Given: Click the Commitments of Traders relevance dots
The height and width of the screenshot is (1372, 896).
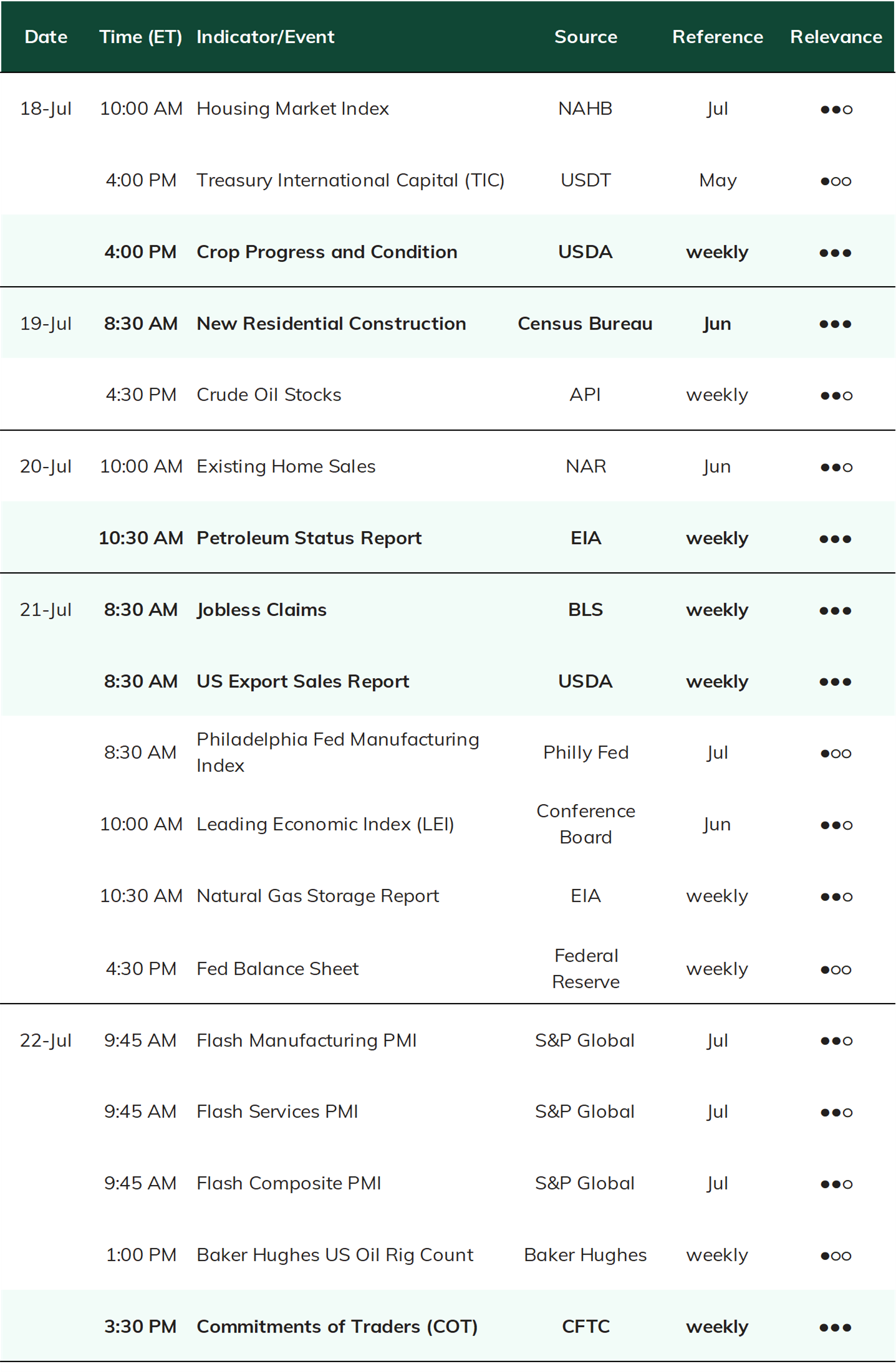Looking at the screenshot, I should point(836,1328).
